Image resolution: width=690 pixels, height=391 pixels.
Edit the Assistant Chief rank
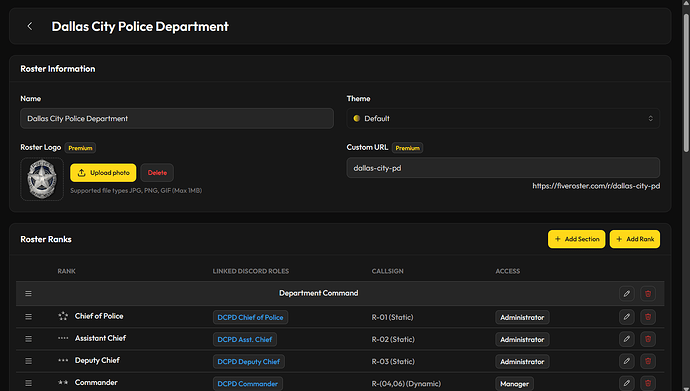(627, 339)
